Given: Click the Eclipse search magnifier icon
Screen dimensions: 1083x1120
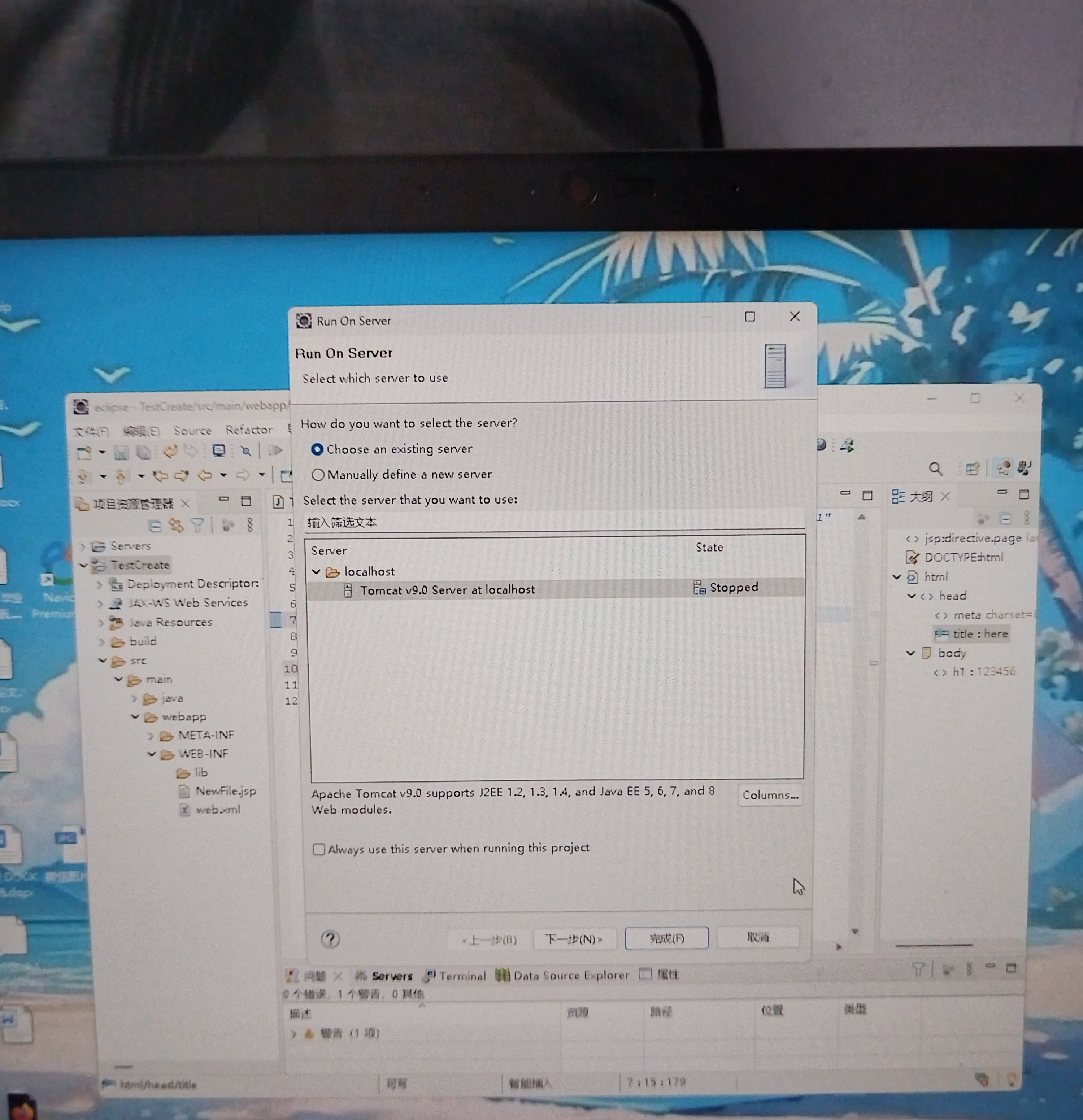Looking at the screenshot, I should pyautogui.click(x=936, y=470).
